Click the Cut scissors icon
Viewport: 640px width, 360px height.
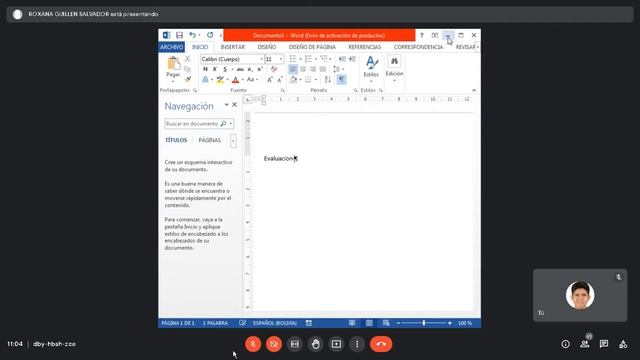[x=188, y=59]
